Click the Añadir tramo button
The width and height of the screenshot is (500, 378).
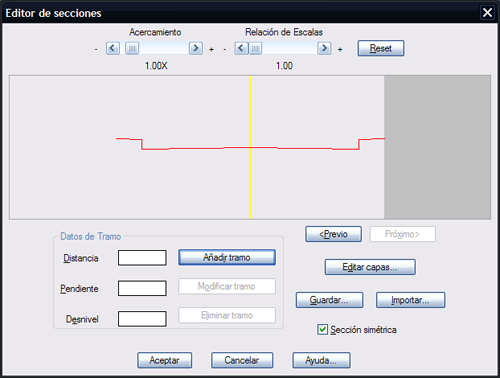point(227,257)
